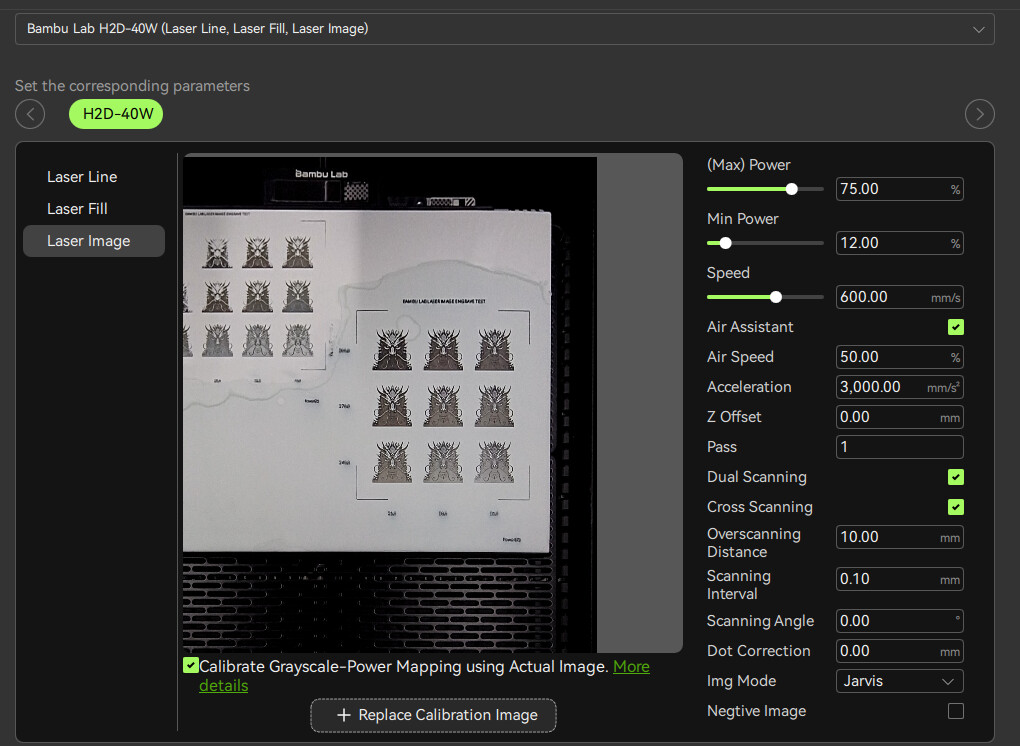1020x746 pixels.
Task: Open the Img Mode Jarvis dropdown
Action: click(899, 681)
